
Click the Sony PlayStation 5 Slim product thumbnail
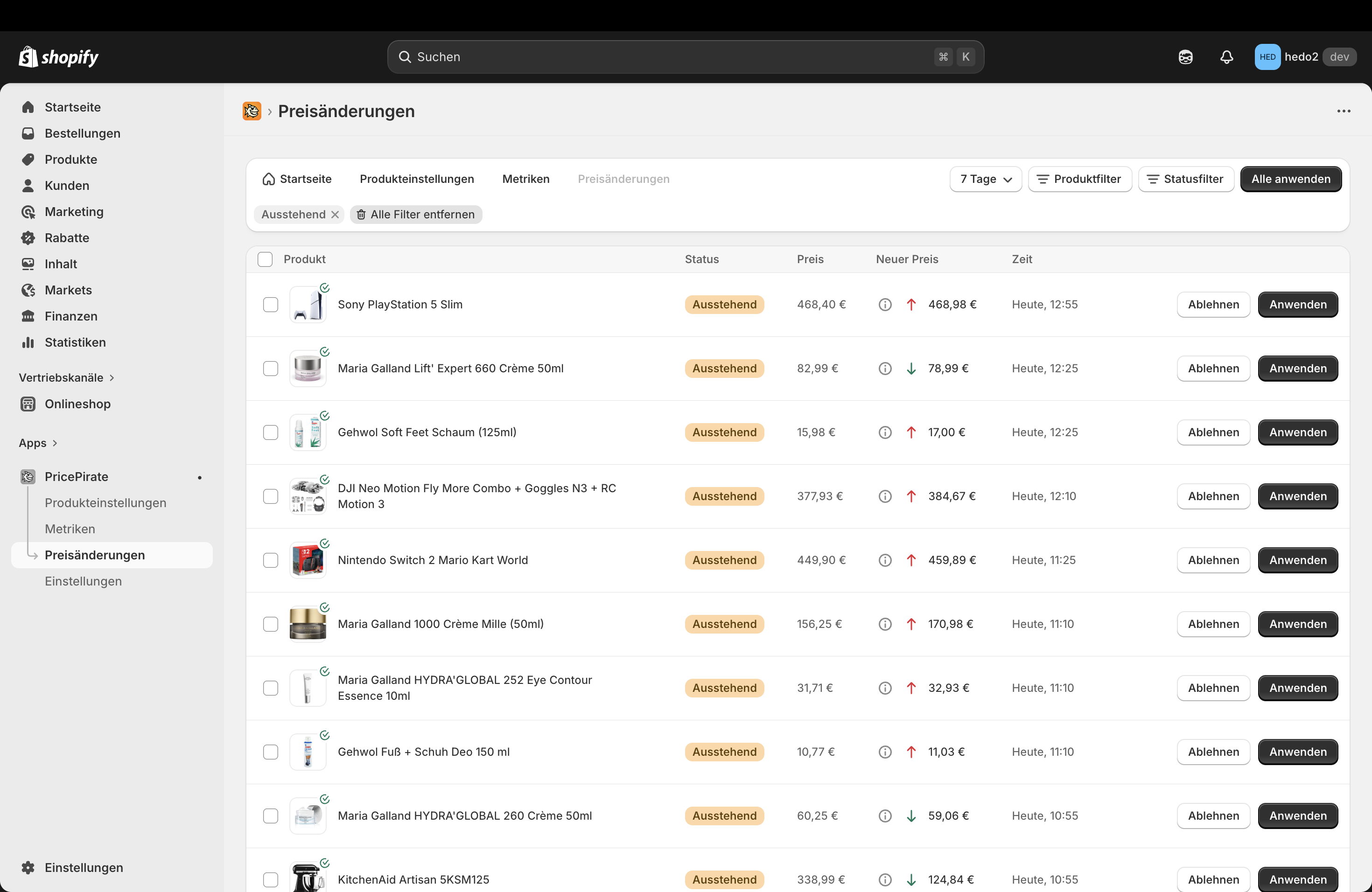click(307, 304)
